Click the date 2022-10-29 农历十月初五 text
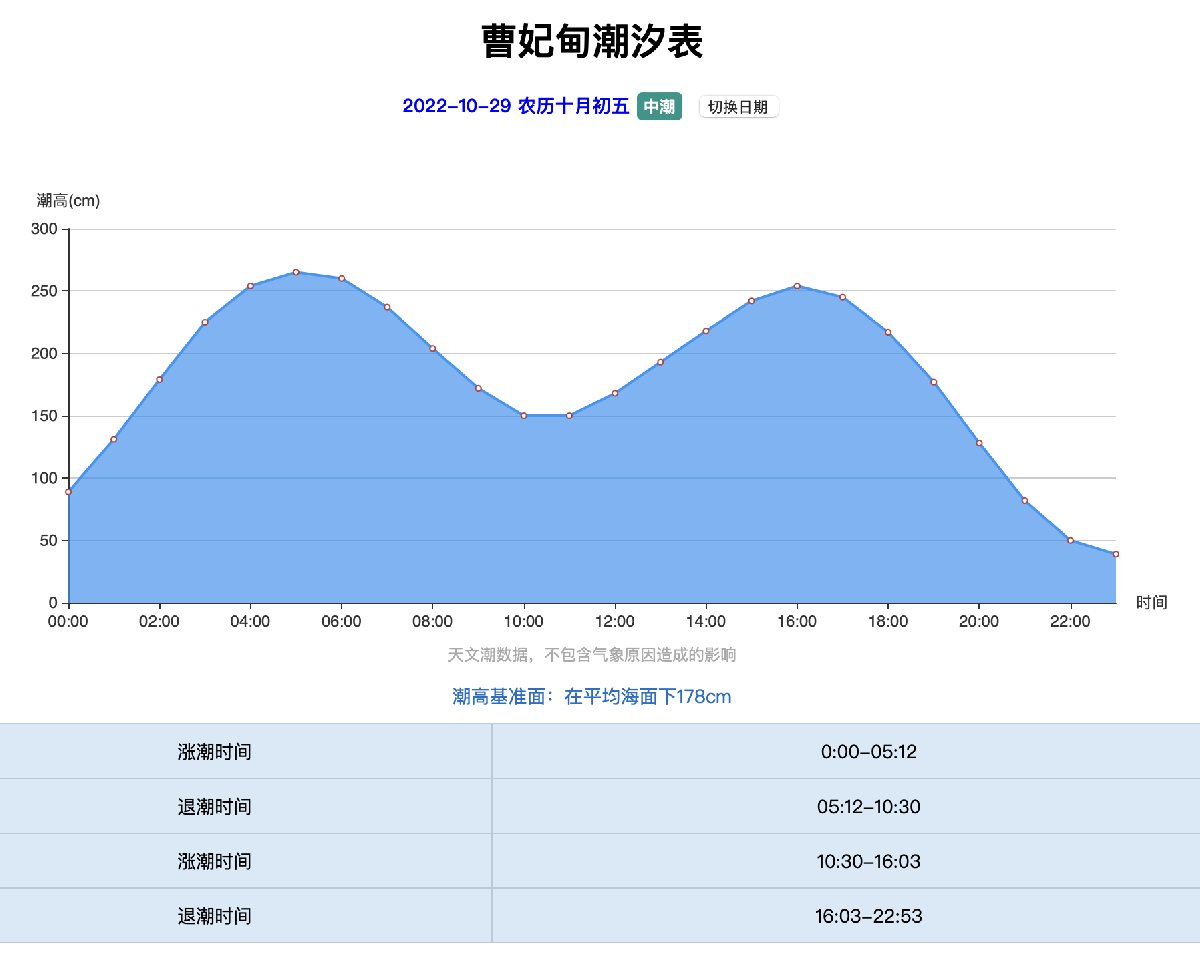 [515, 107]
